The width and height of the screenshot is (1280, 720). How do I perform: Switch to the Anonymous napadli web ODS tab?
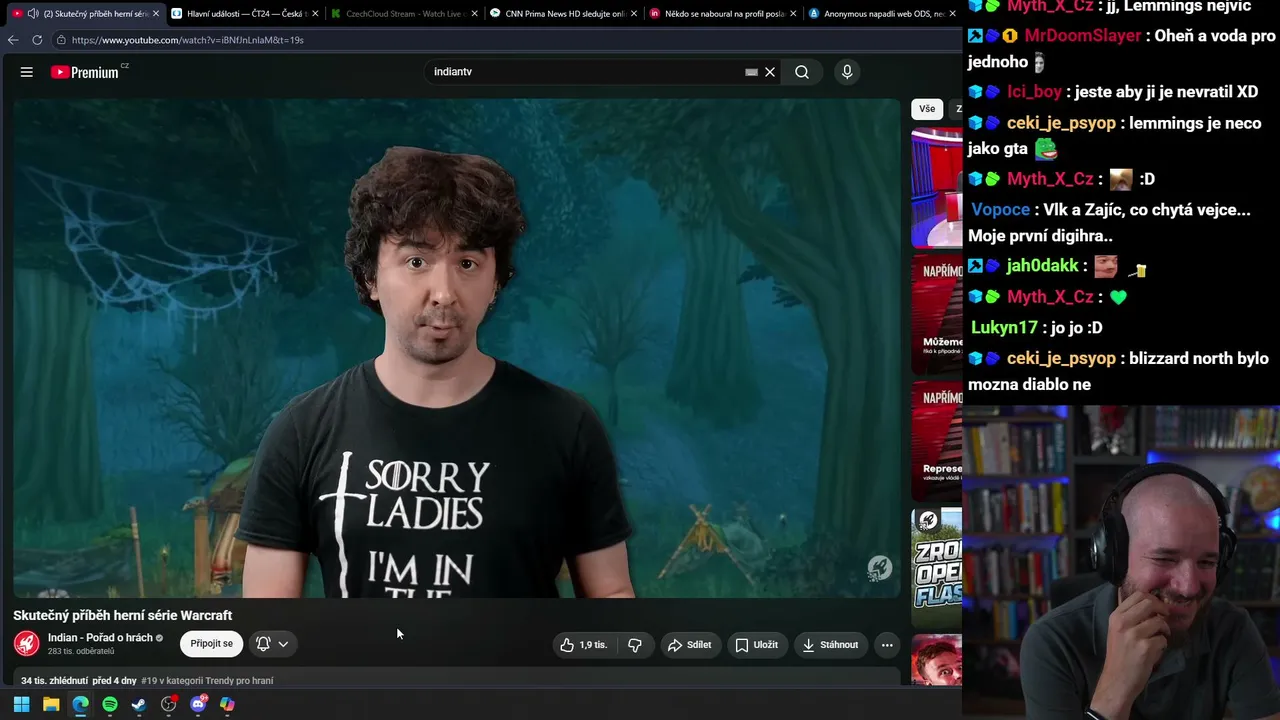881,14
